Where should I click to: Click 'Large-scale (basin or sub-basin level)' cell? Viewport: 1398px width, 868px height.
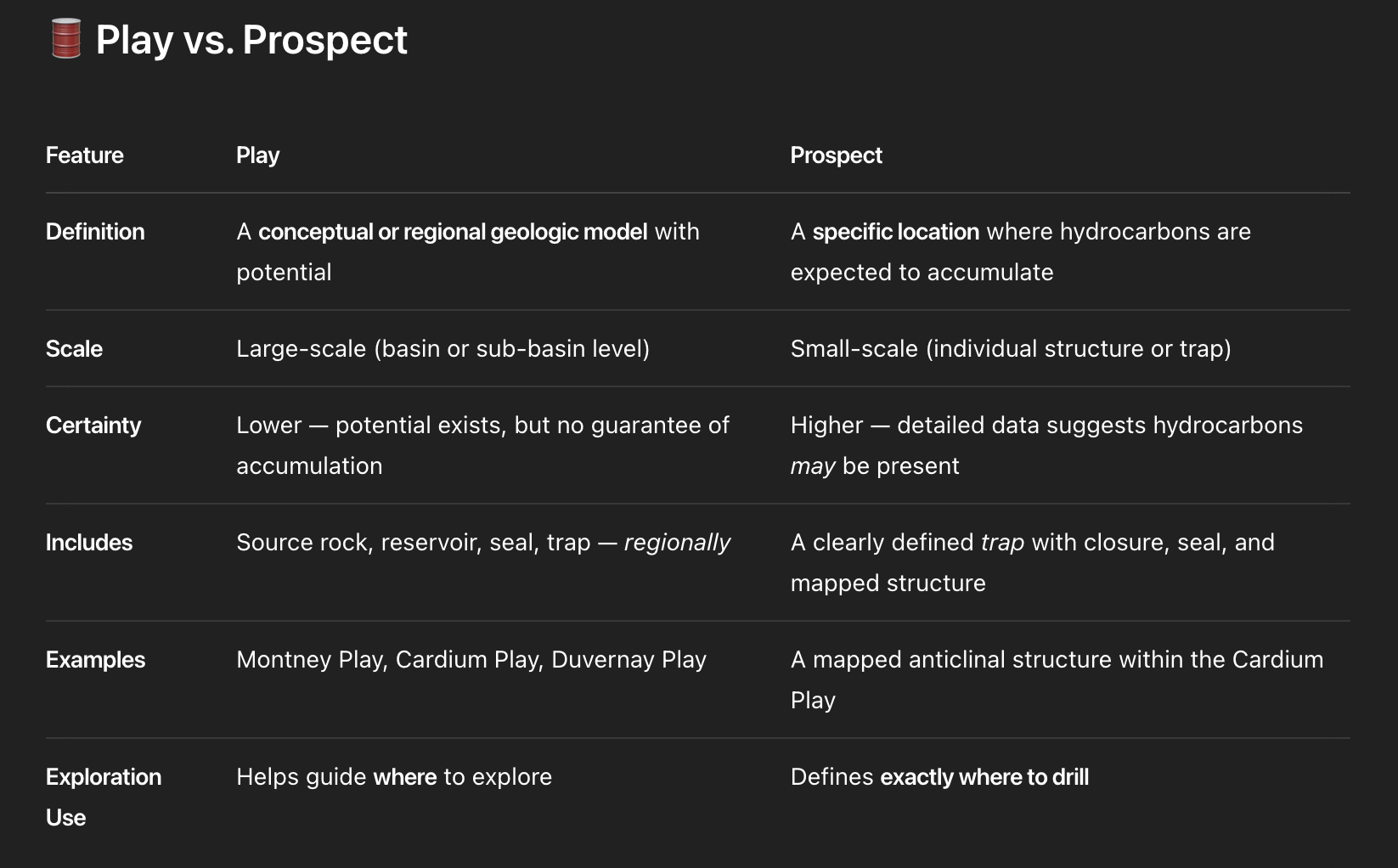pos(443,349)
